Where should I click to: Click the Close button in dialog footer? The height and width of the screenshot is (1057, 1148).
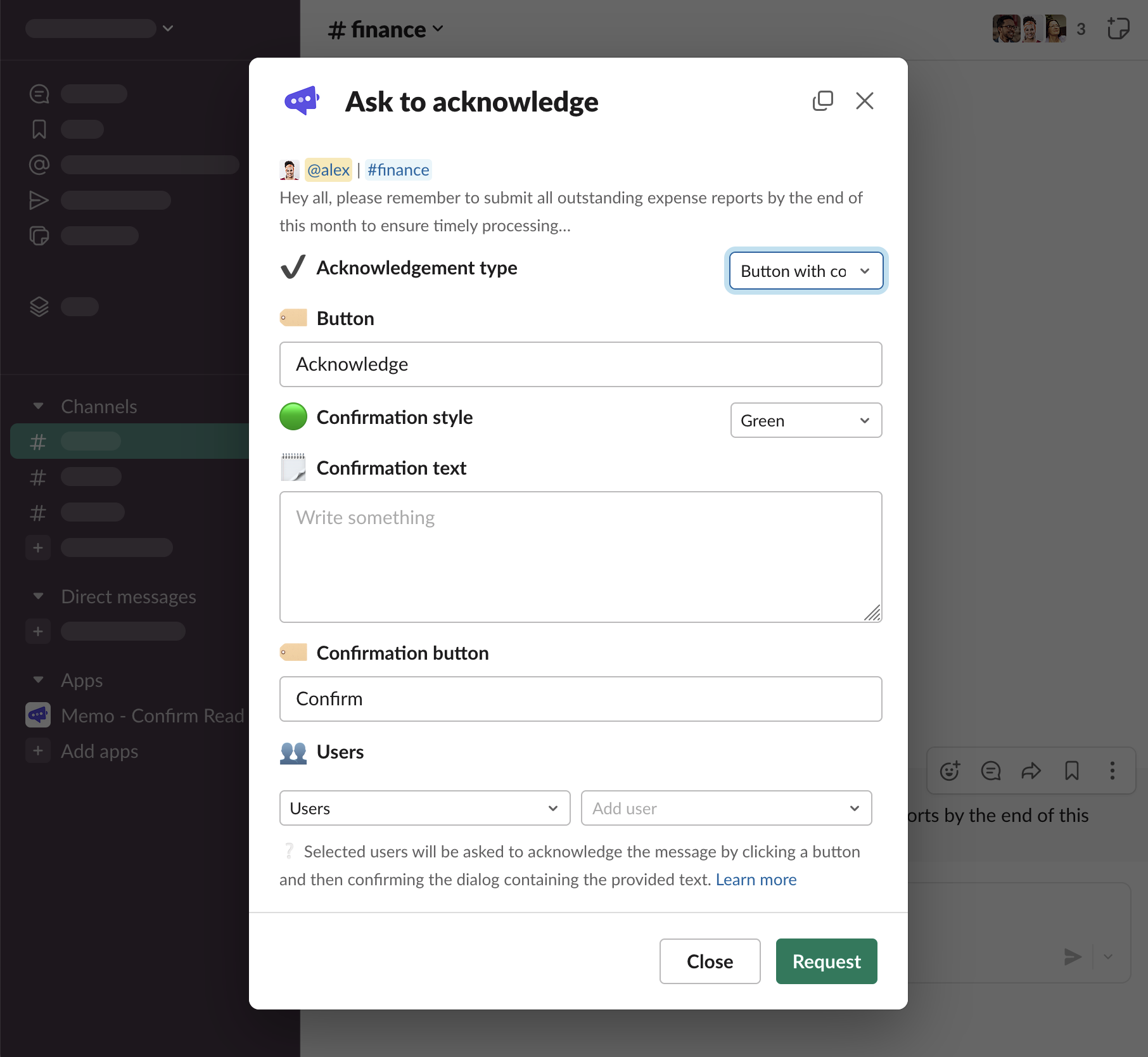point(710,961)
